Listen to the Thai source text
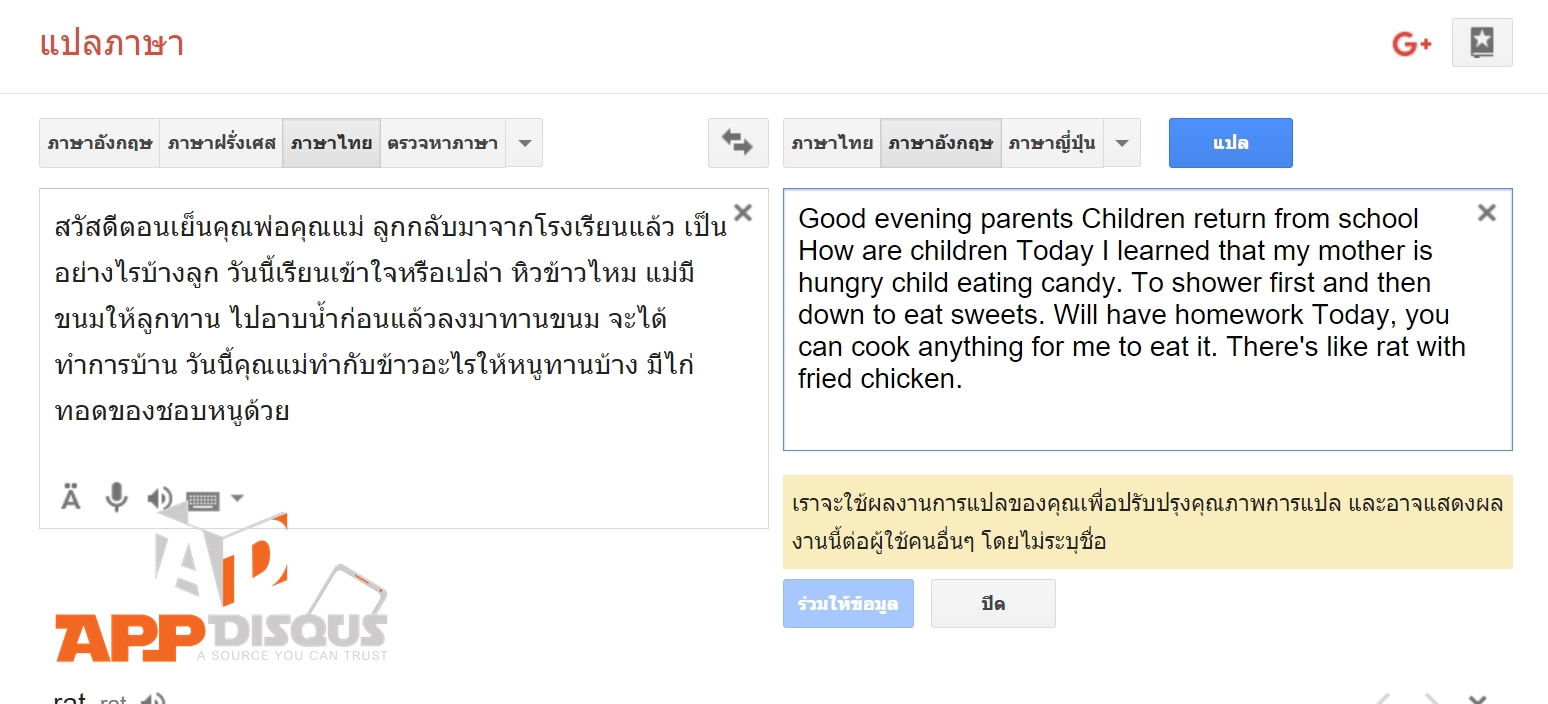Image resolution: width=1548 pixels, height=704 pixels. [161, 497]
